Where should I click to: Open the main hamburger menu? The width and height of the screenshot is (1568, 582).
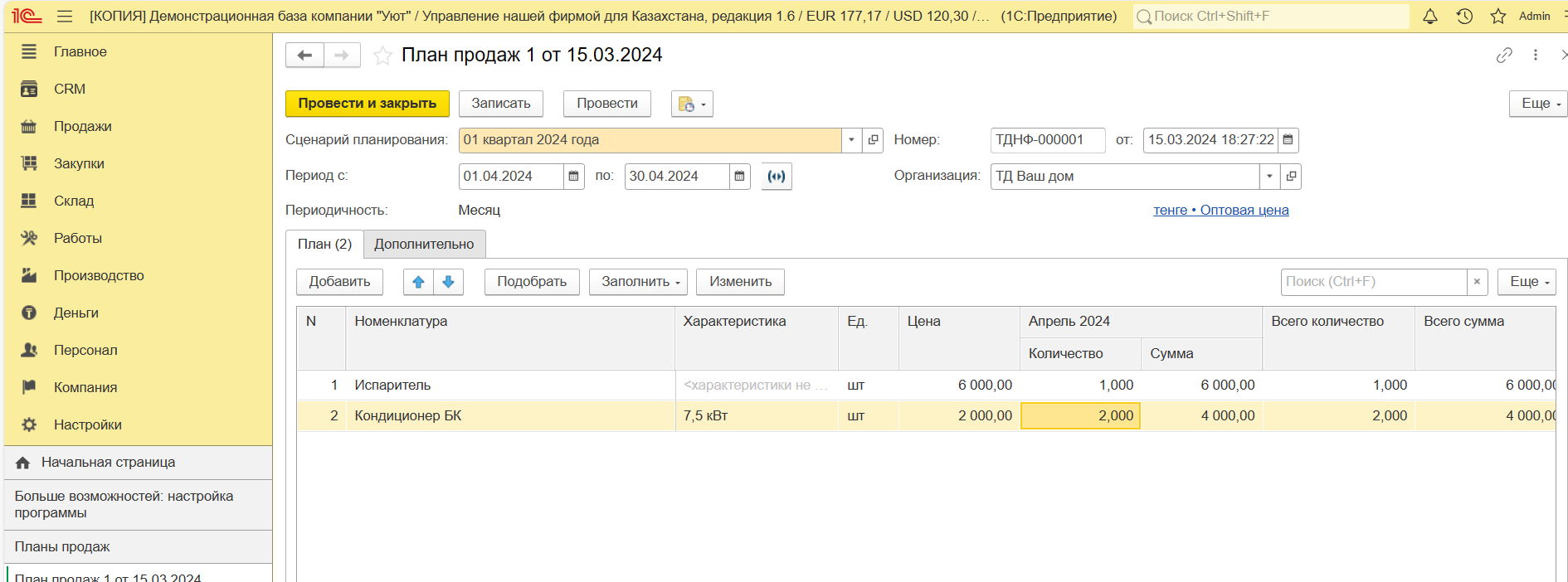pyautogui.click(x=65, y=17)
